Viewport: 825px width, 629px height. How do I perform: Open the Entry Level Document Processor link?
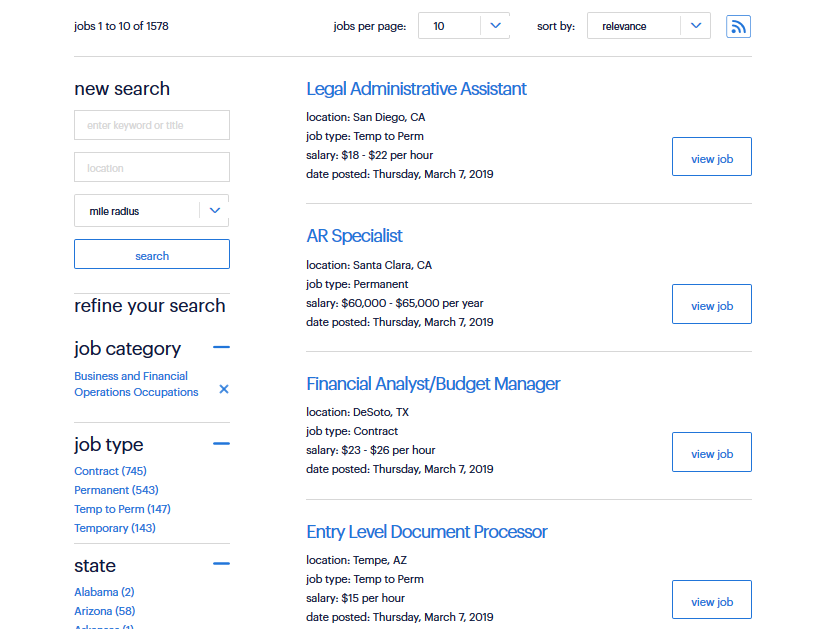click(x=426, y=532)
